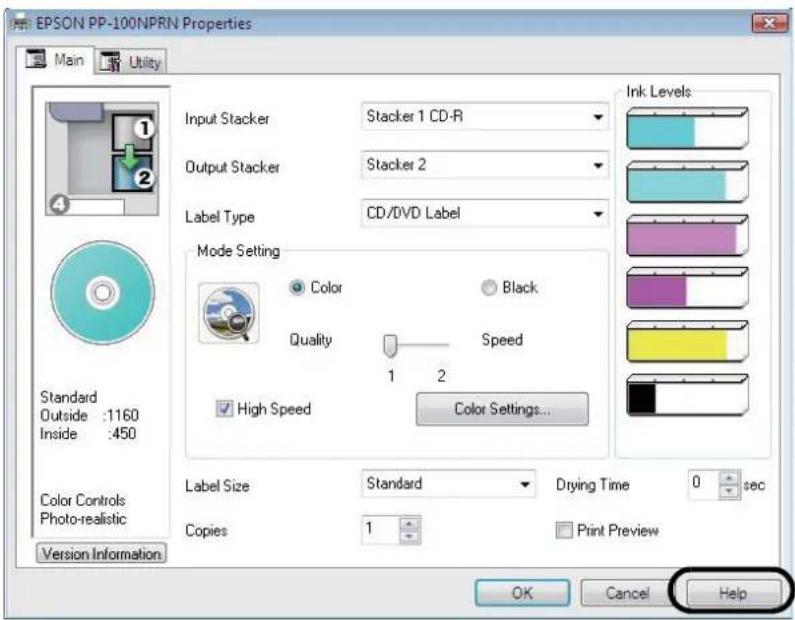Click the cyan disc preview image
795x620 pixels.
coord(103,293)
